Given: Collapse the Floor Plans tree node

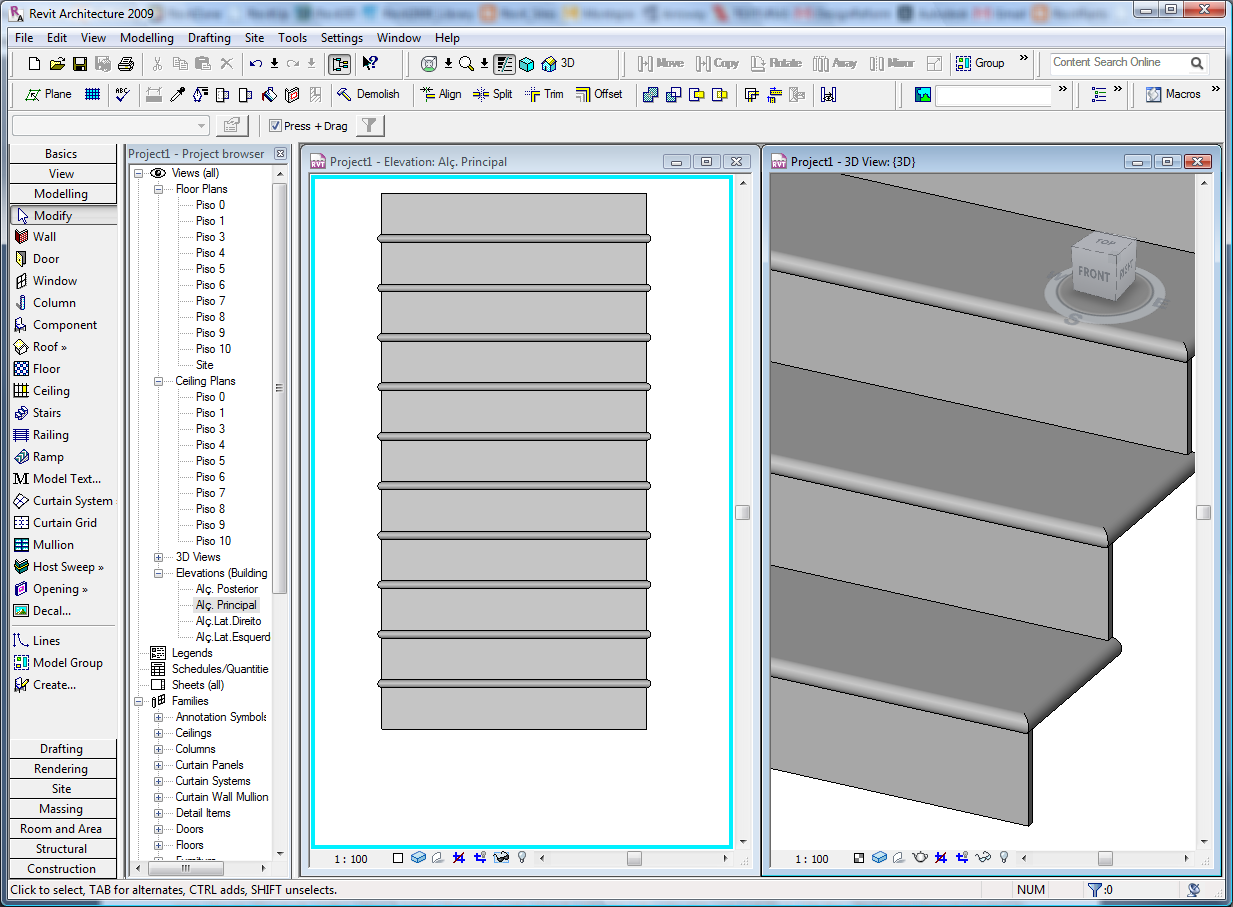Looking at the screenshot, I should click(158, 189).
